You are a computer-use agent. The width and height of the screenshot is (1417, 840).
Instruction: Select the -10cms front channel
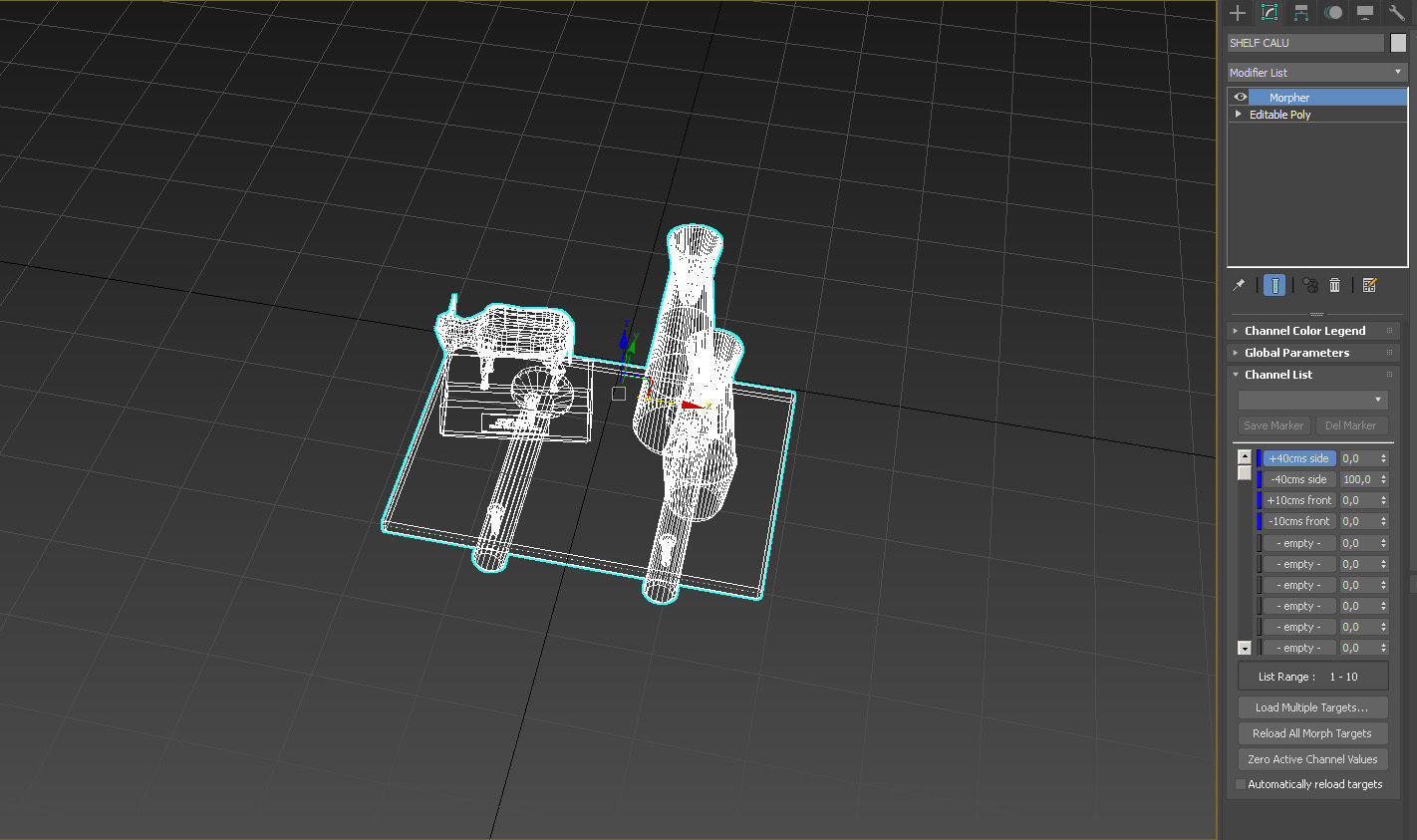1299,521
